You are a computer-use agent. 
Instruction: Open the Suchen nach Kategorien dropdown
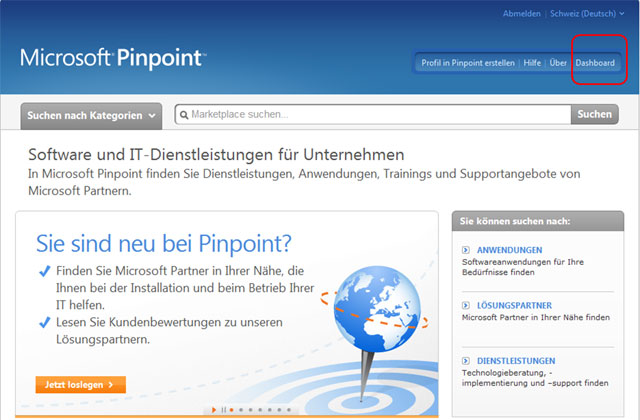coord(91,116)
